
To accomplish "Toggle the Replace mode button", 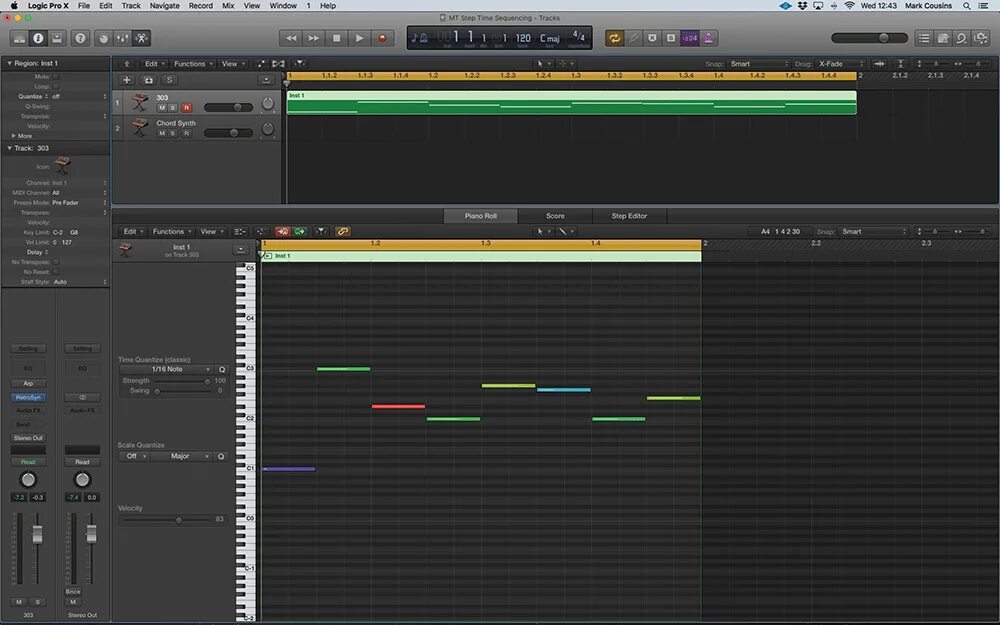I will (x=652, y=38).
